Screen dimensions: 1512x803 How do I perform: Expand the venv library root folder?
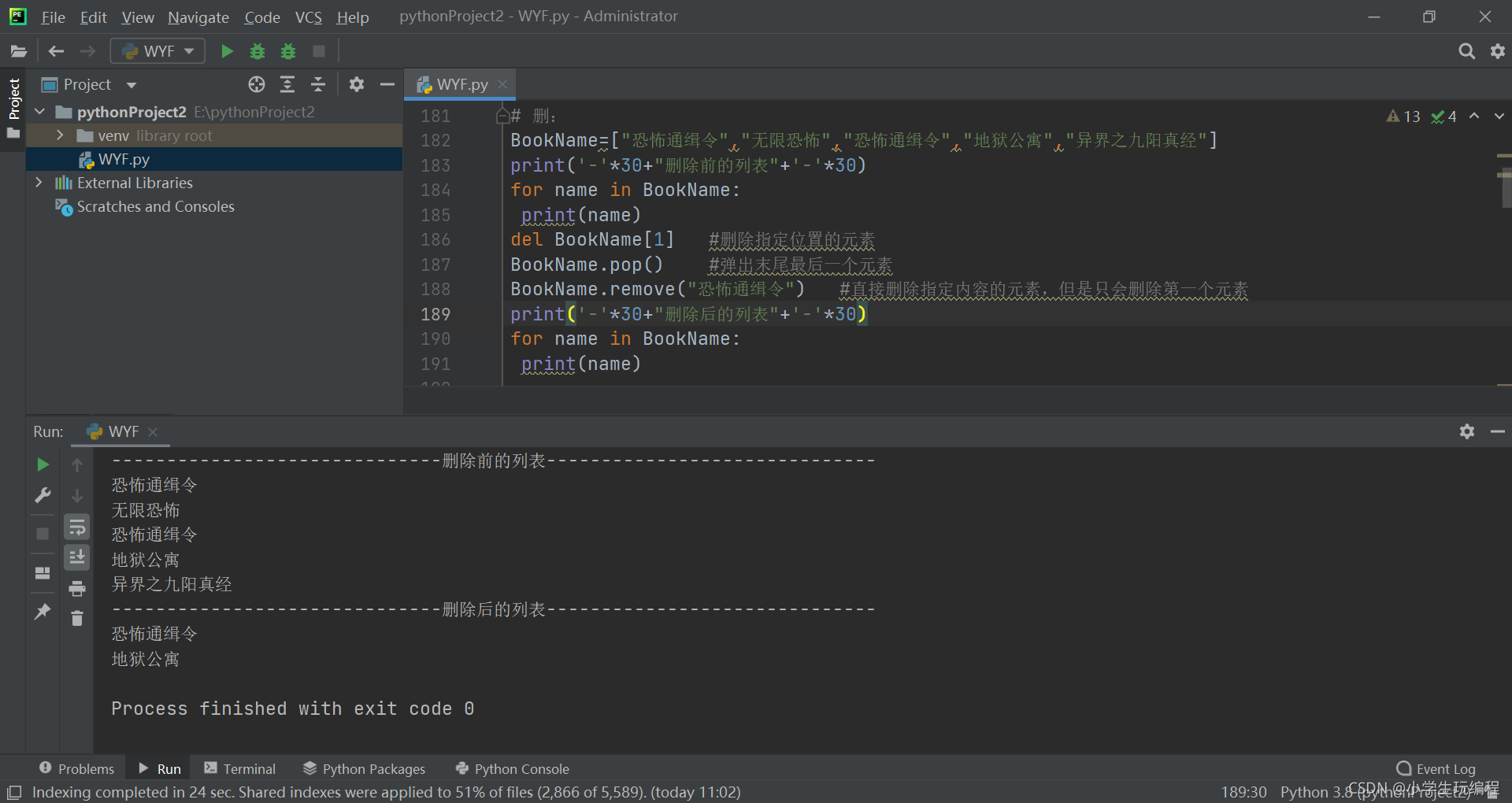click(60, 135)
